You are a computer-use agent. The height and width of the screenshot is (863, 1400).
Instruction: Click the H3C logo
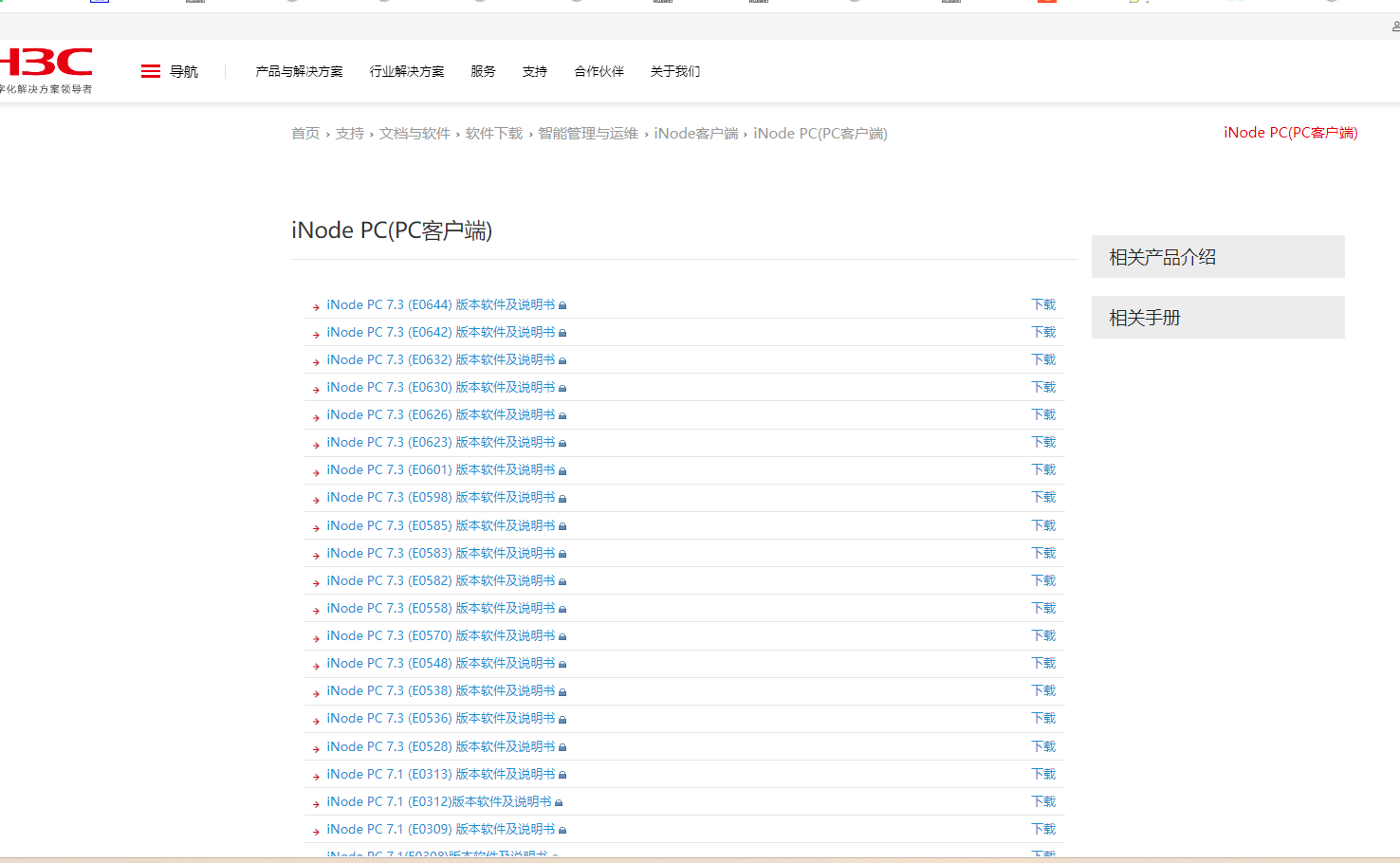click(46, 70)
